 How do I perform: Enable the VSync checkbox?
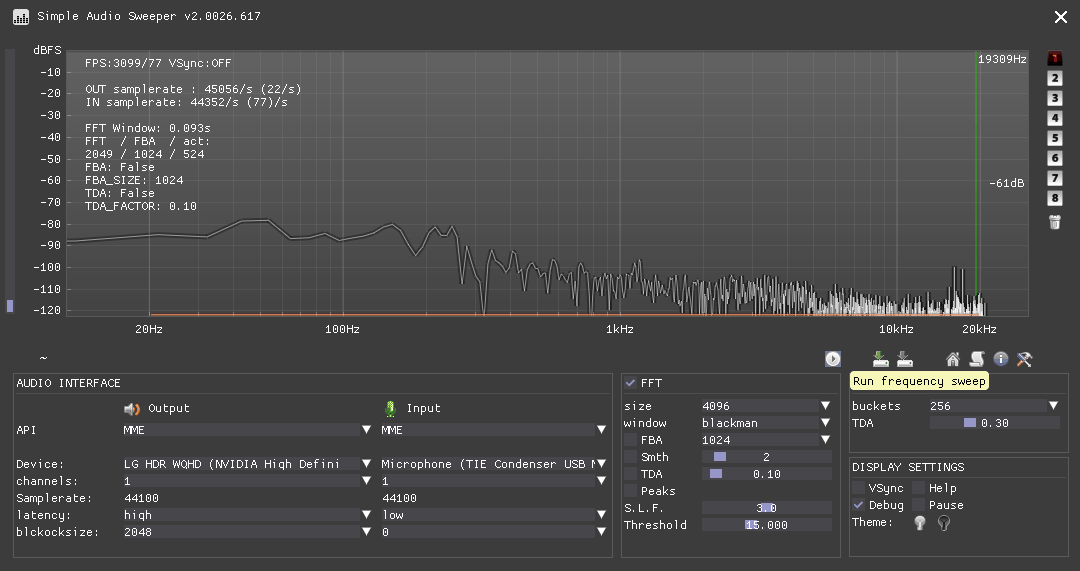[x=859, y=488]
